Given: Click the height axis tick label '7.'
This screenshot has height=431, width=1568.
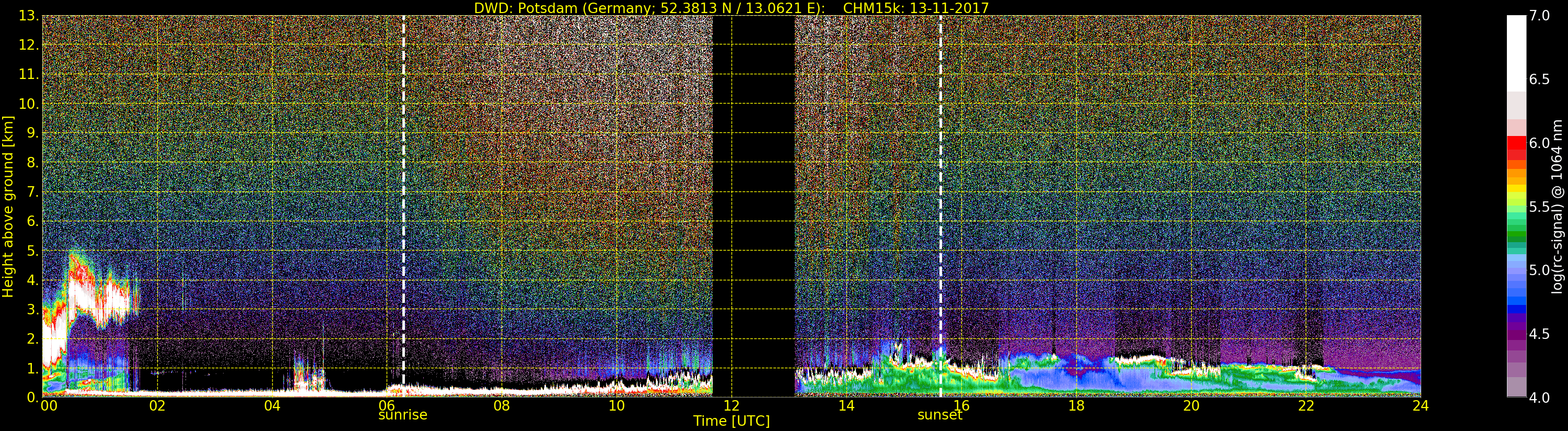Looking at the screenshot, I should coord(33,192).
